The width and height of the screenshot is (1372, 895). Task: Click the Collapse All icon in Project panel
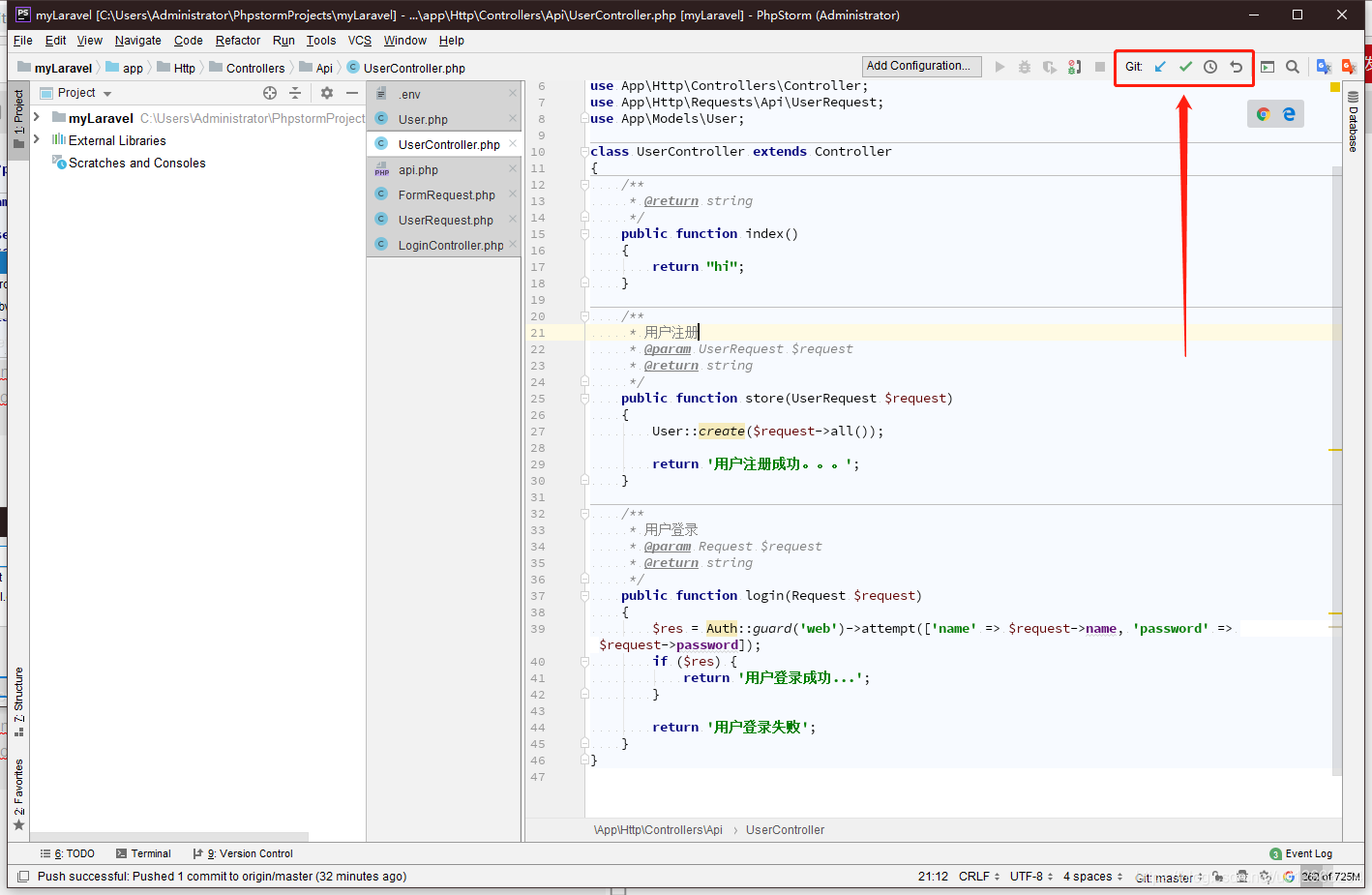pyautogui.click(x=295, y=93)
